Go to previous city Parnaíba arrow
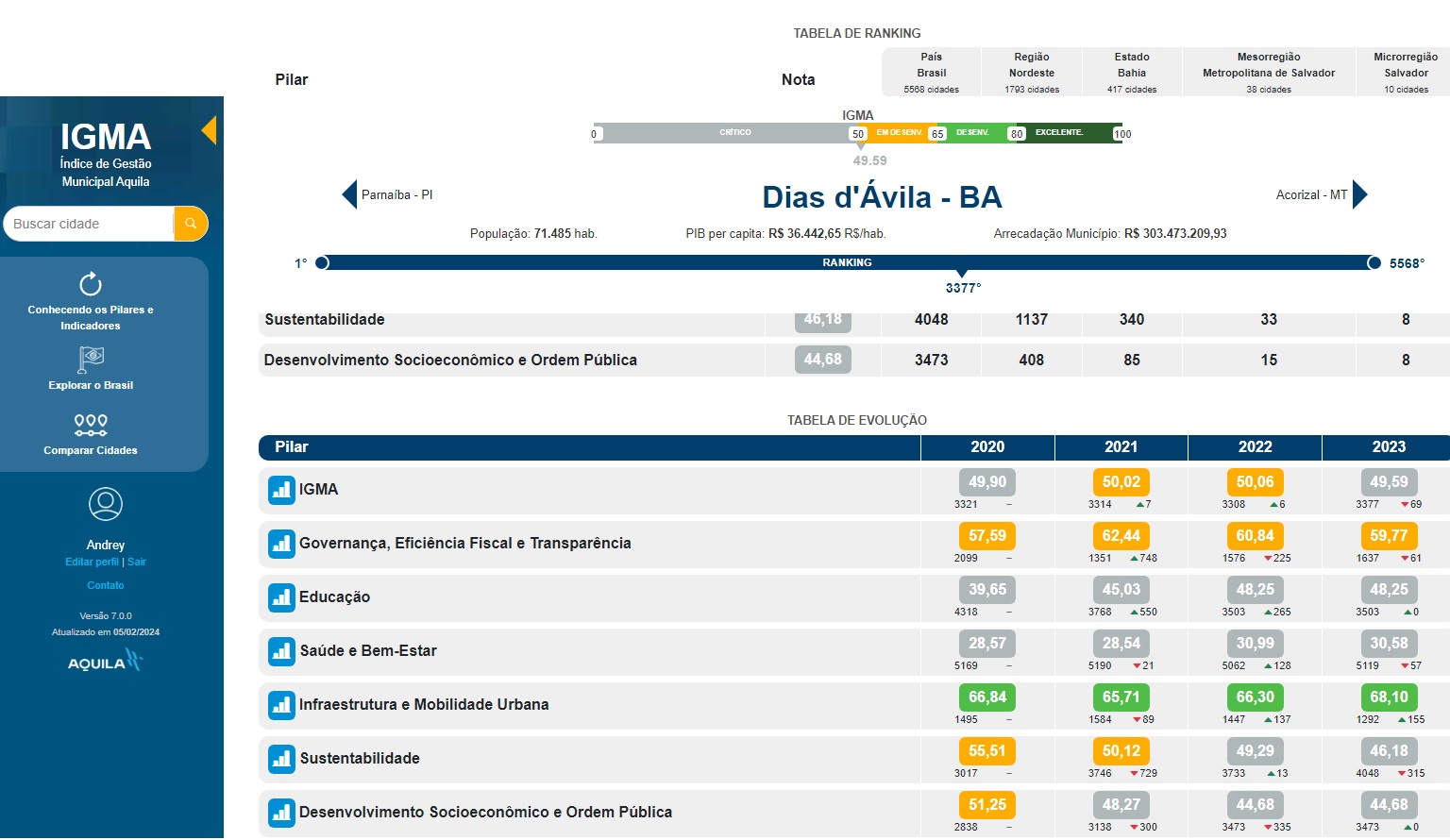The width and height of the screenshot is (1450, 840). pyautogui.click(x=349, y=194)
